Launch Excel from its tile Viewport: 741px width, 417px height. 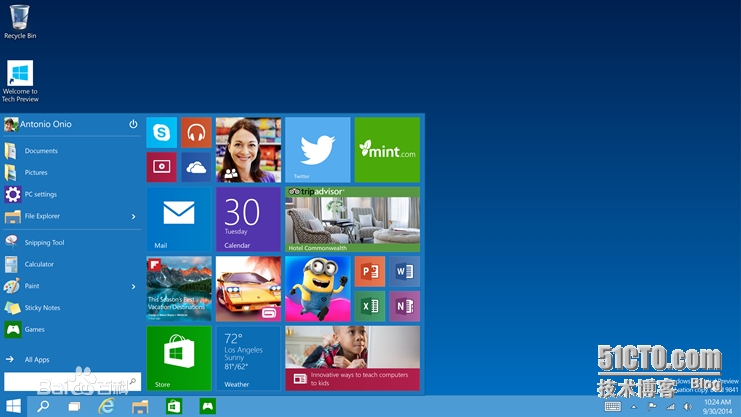tap(370, 306)
